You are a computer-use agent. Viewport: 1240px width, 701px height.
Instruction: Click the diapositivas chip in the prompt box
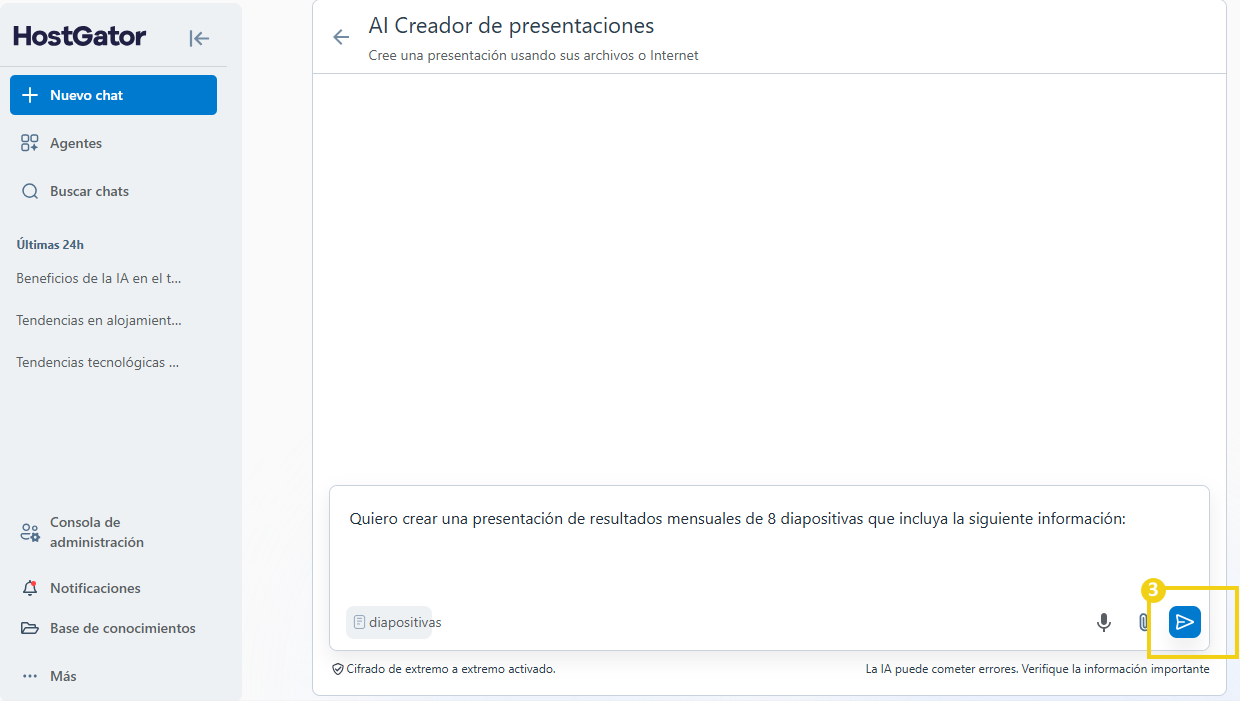pos(396,622)
